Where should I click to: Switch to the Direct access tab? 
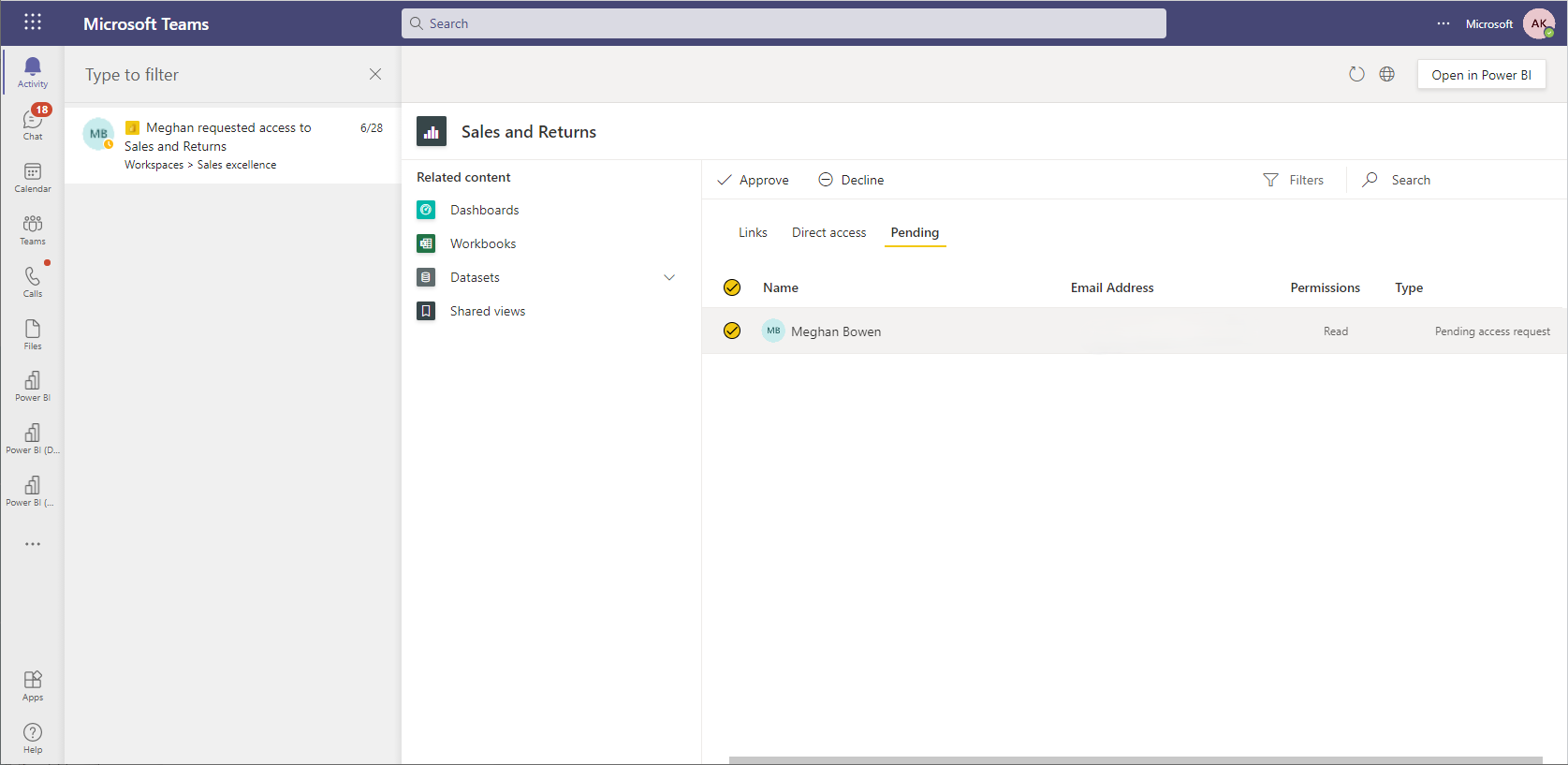828,232
